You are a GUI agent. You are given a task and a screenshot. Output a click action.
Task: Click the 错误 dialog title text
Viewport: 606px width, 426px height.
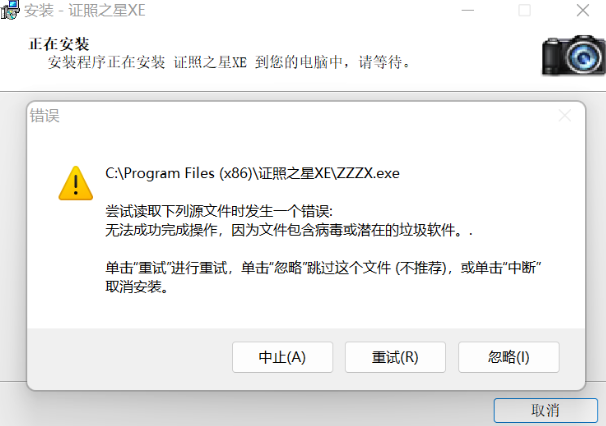(x=45, y=116)
